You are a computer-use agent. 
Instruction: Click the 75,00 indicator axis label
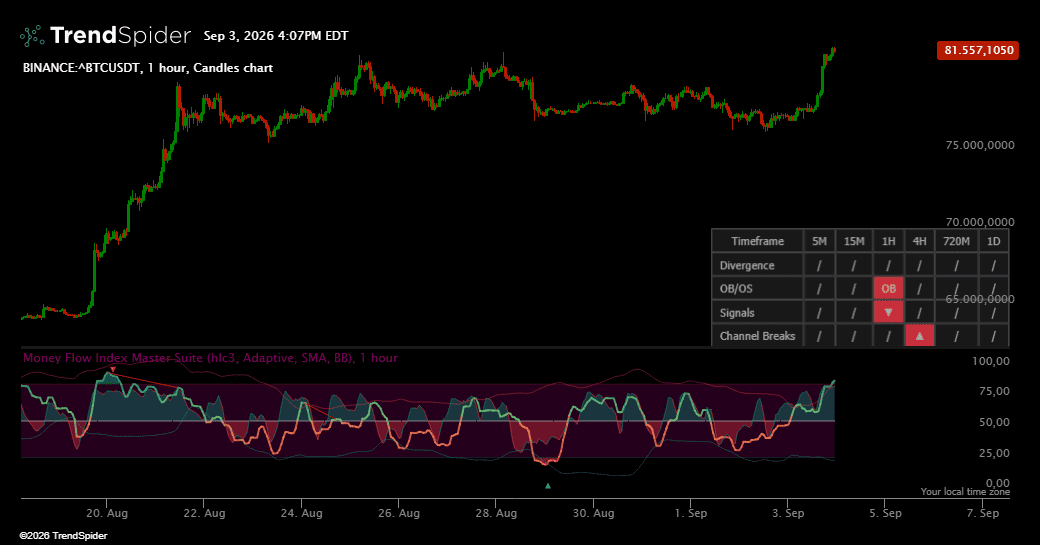994,391
